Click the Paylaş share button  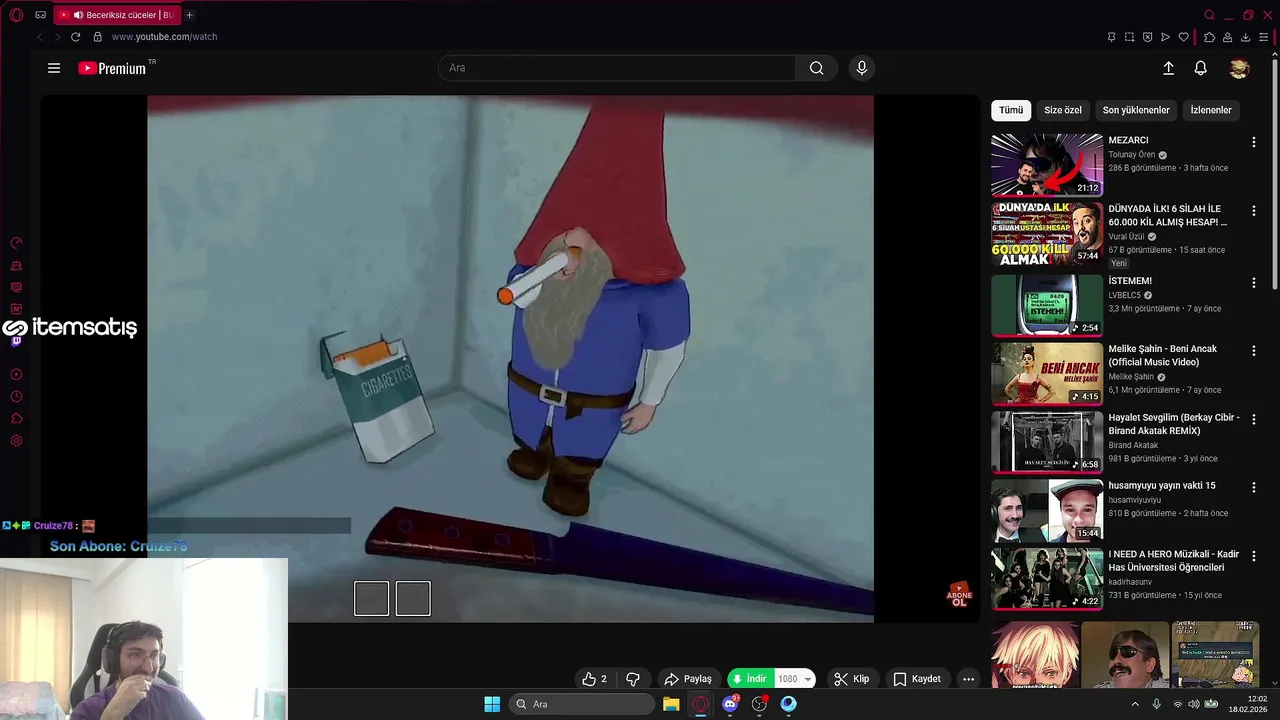pyautogui.click(x=688, y=679)
